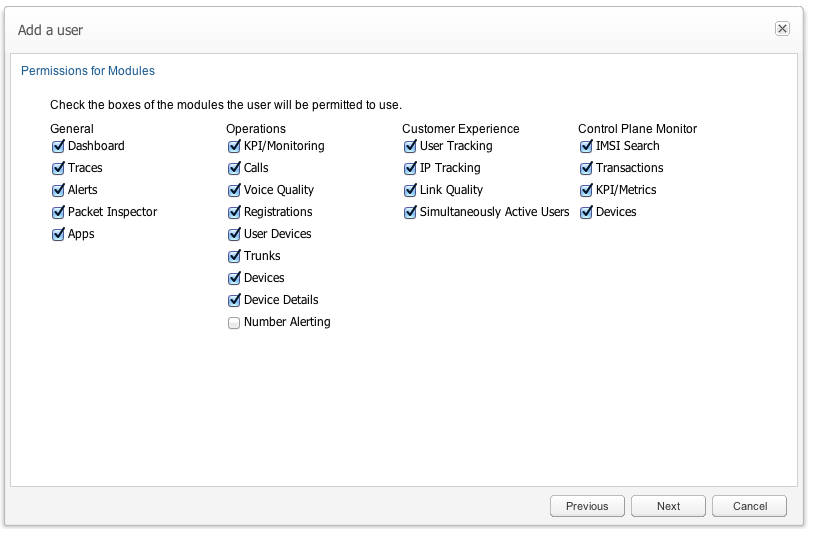Uncheck the Registrations checkbox
Image resolution: width=813 pixels, height=537 pixels.
coord(234,212)
